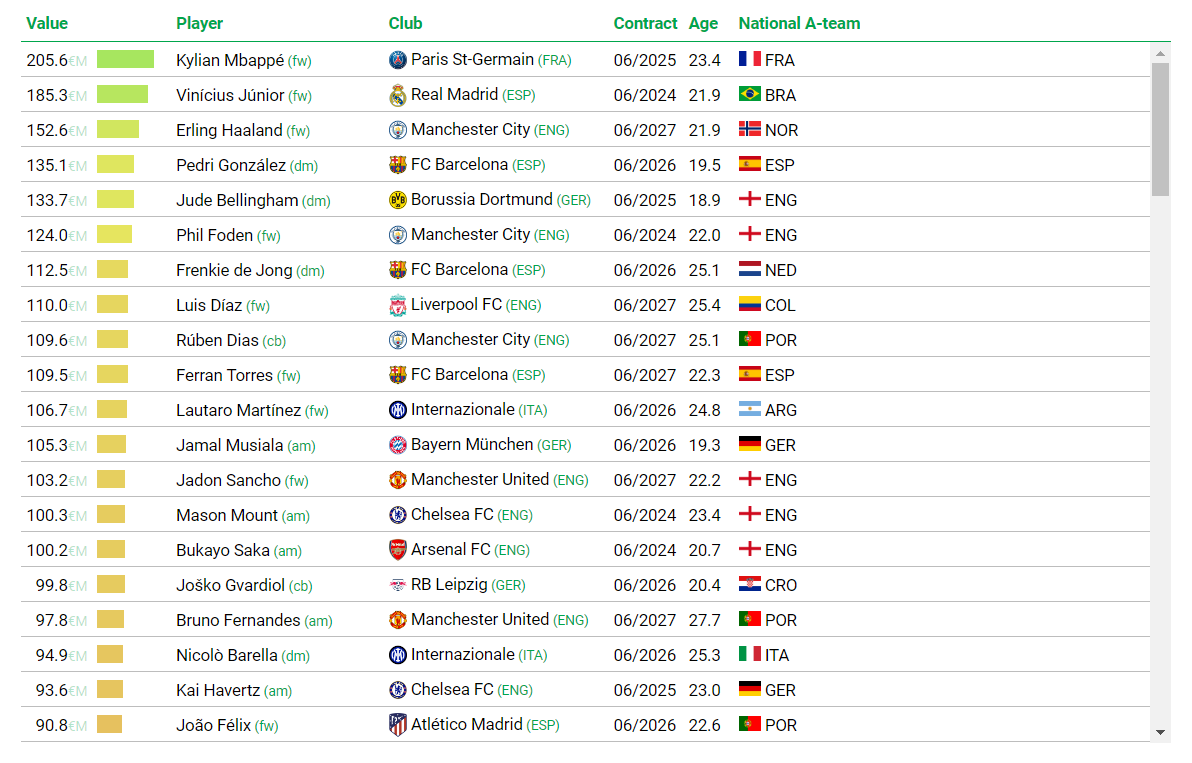Open the Manchester United link for Jadon Sancho

coord(480,480)
